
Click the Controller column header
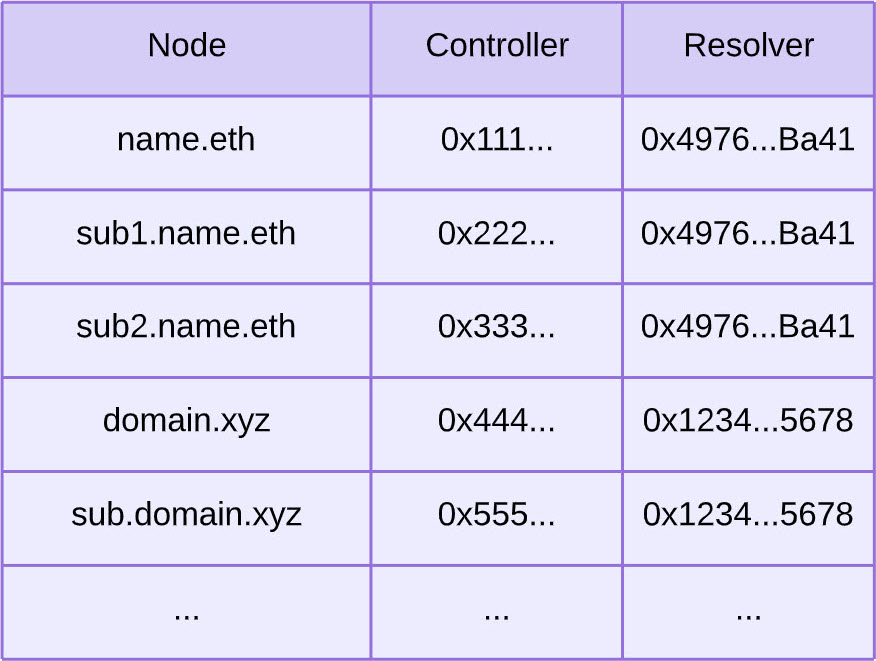(x=497, y=46)
